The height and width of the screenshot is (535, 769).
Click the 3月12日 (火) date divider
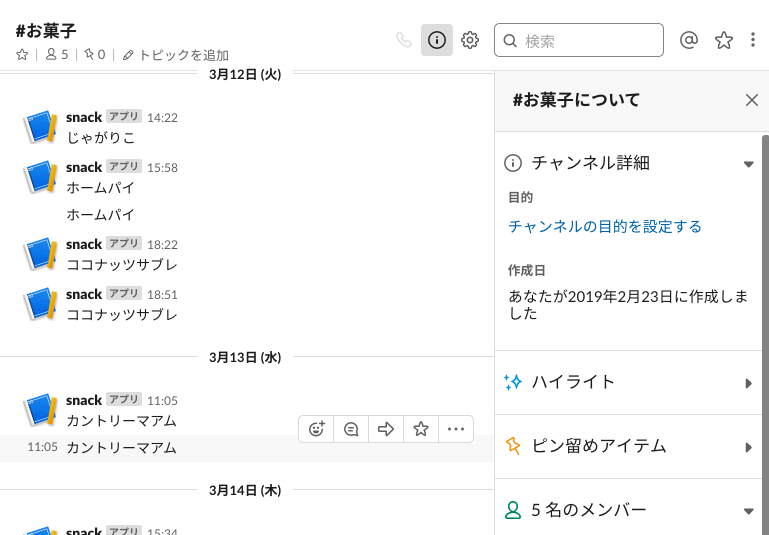[245, 75]
